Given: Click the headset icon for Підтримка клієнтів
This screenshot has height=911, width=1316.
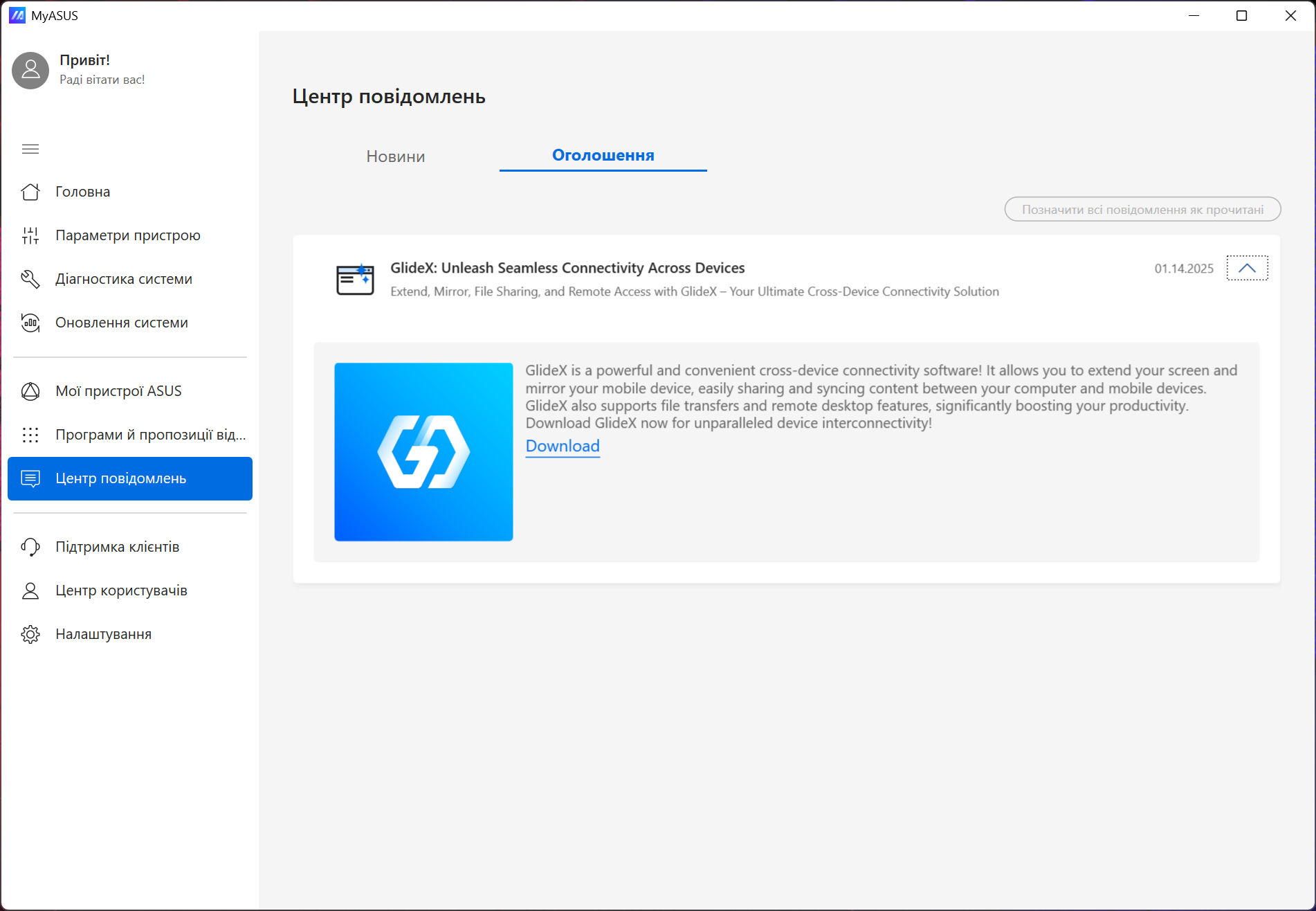Looking at the screenshot, I should [30, 547].
